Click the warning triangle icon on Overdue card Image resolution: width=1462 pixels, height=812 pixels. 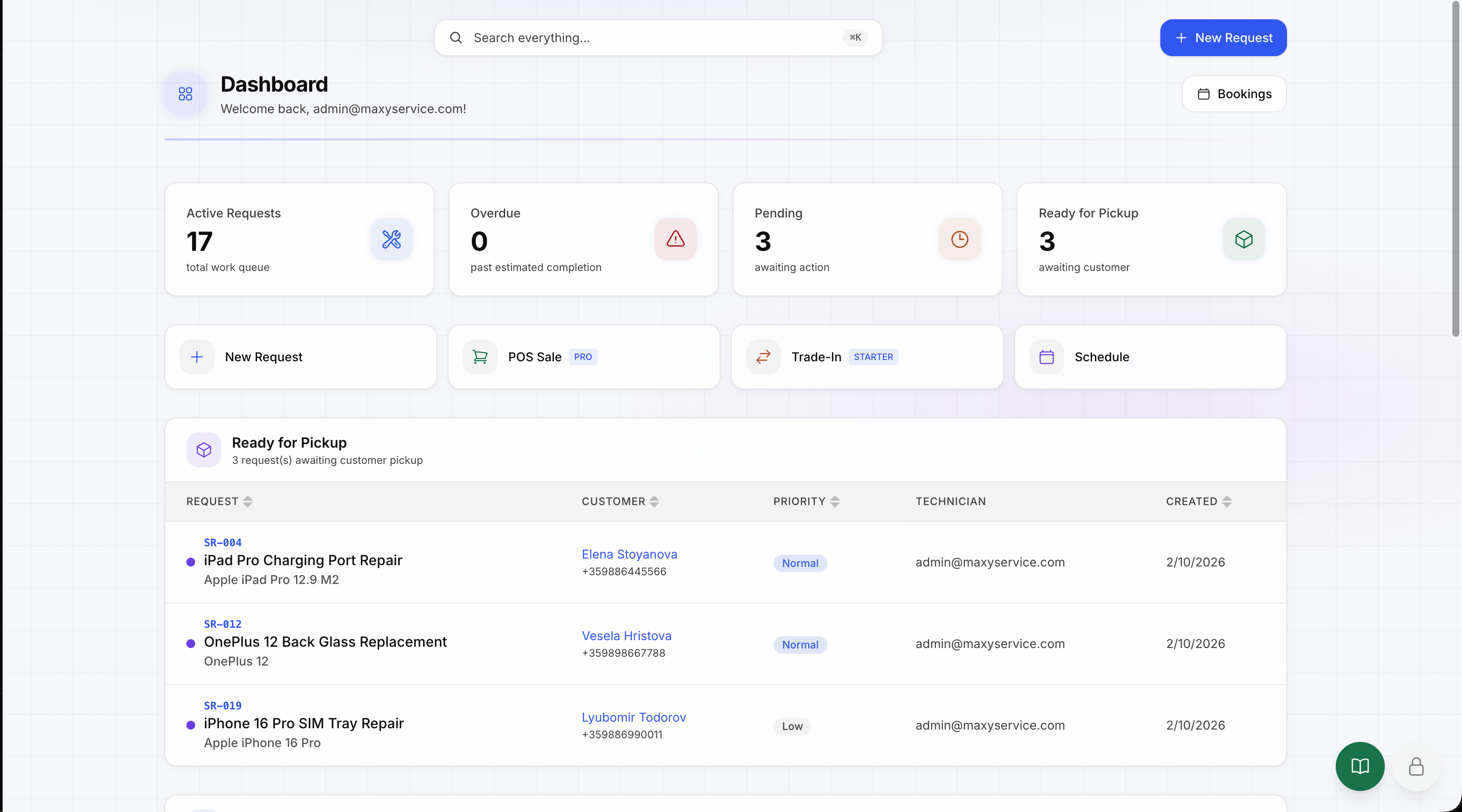[675, 239]
